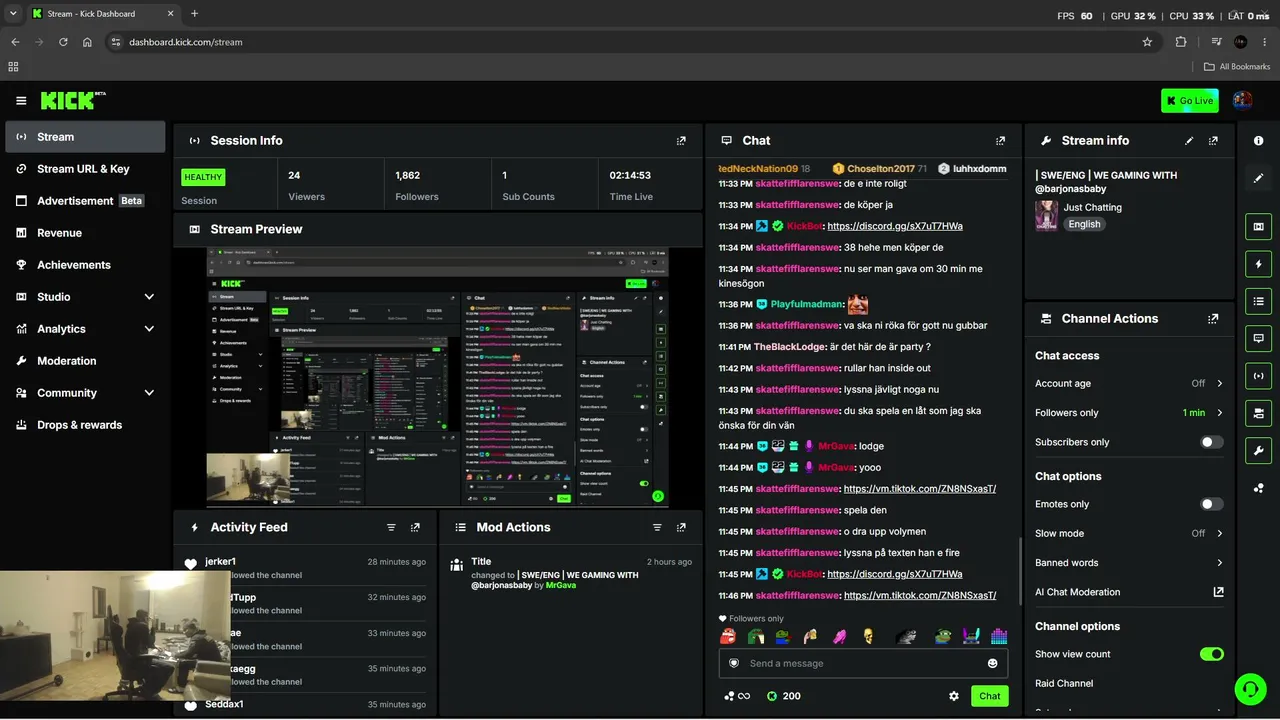Select Stream in the sidebar
Screen dimensions: 1280x720
pos(86,137)
